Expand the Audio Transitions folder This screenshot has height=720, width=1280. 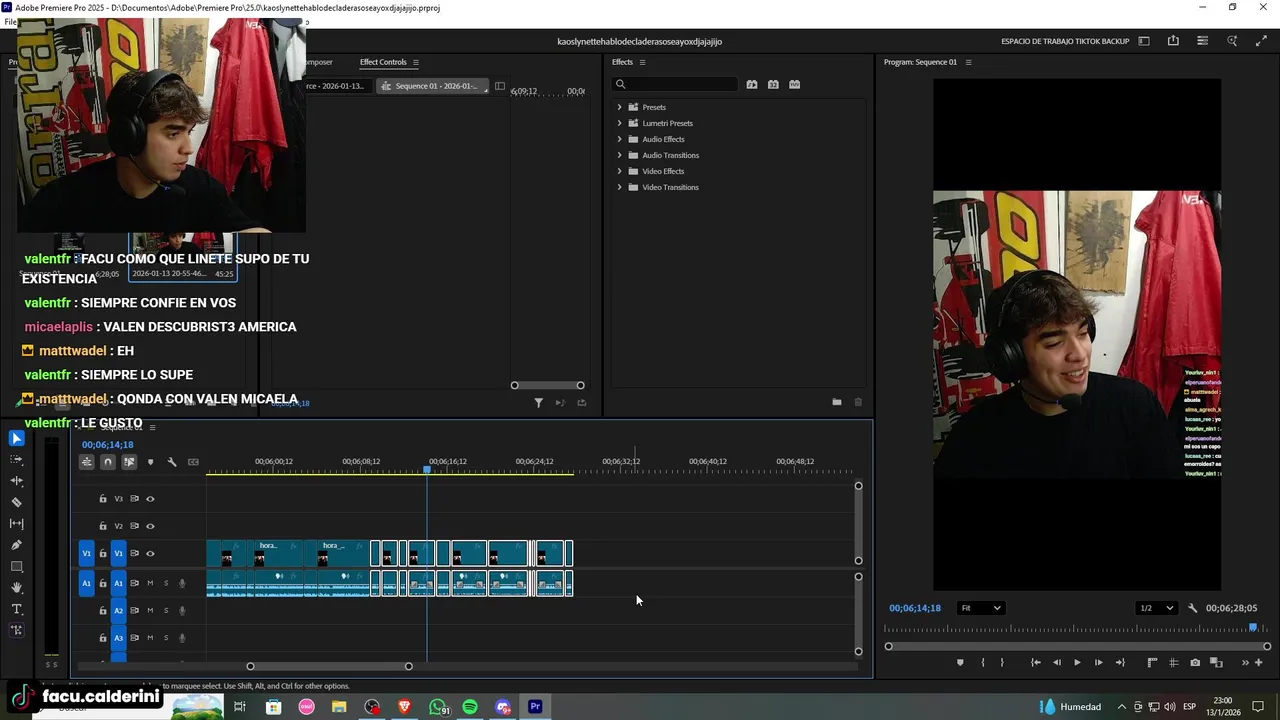619,155
